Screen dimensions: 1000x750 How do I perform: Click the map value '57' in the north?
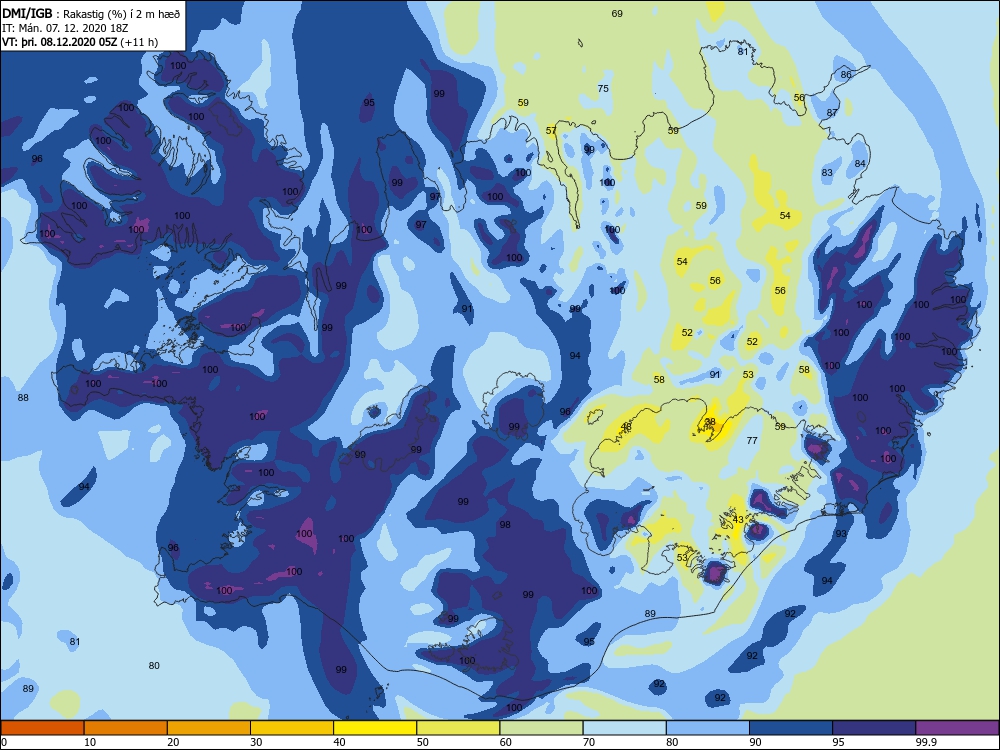coord(551,131)
